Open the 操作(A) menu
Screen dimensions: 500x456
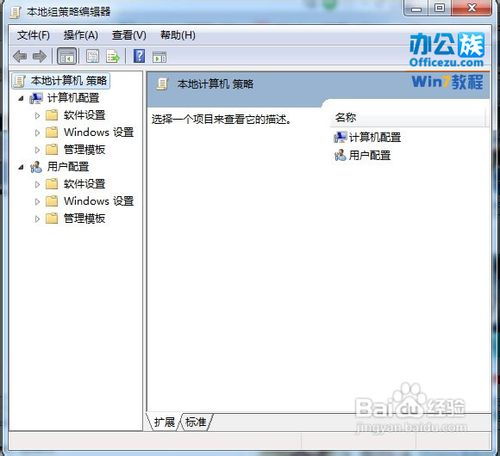81,35
